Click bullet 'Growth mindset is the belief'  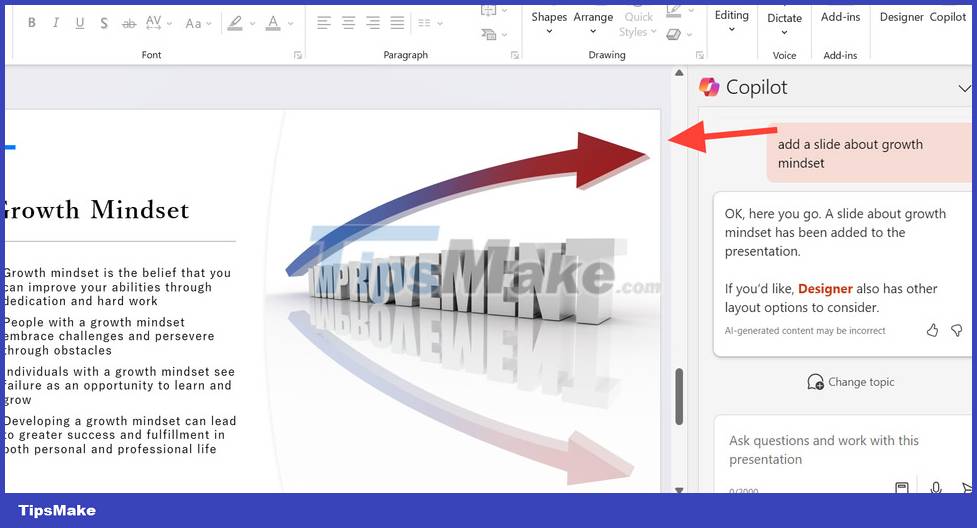pyautogui.click(x=117, y=287)
